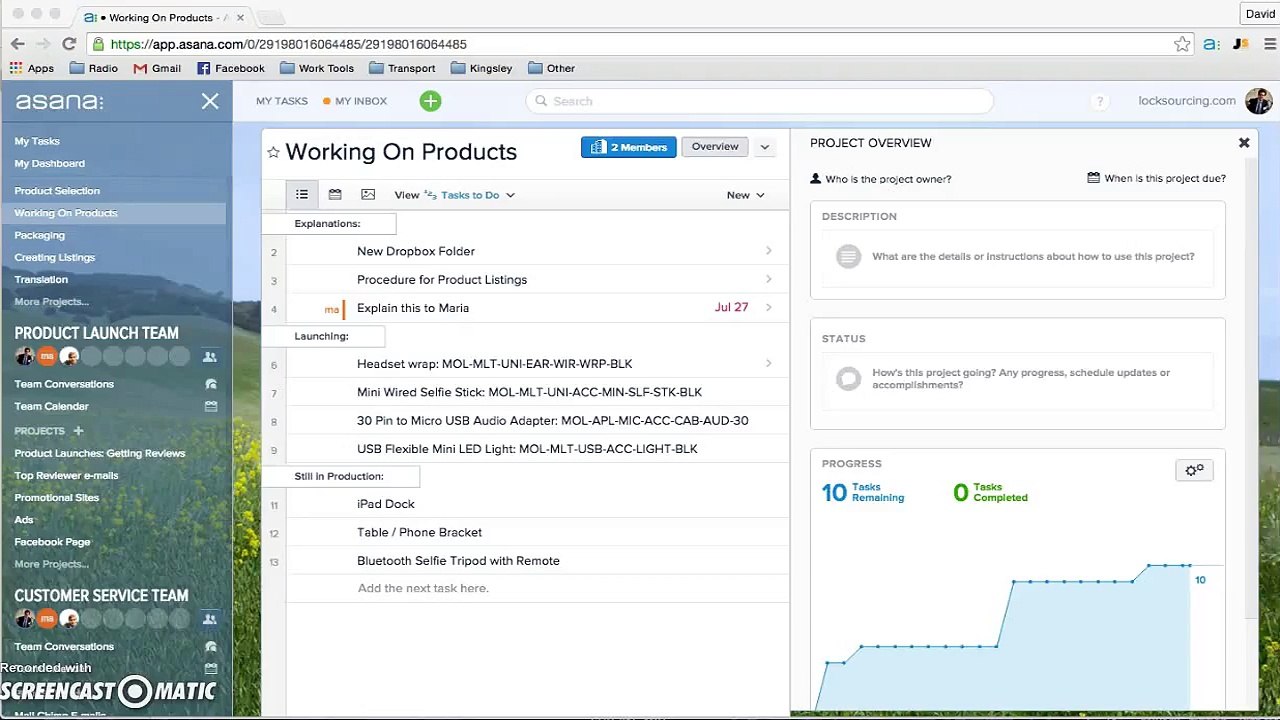
Task: Switch to list view icon
Action: (302, 195)
